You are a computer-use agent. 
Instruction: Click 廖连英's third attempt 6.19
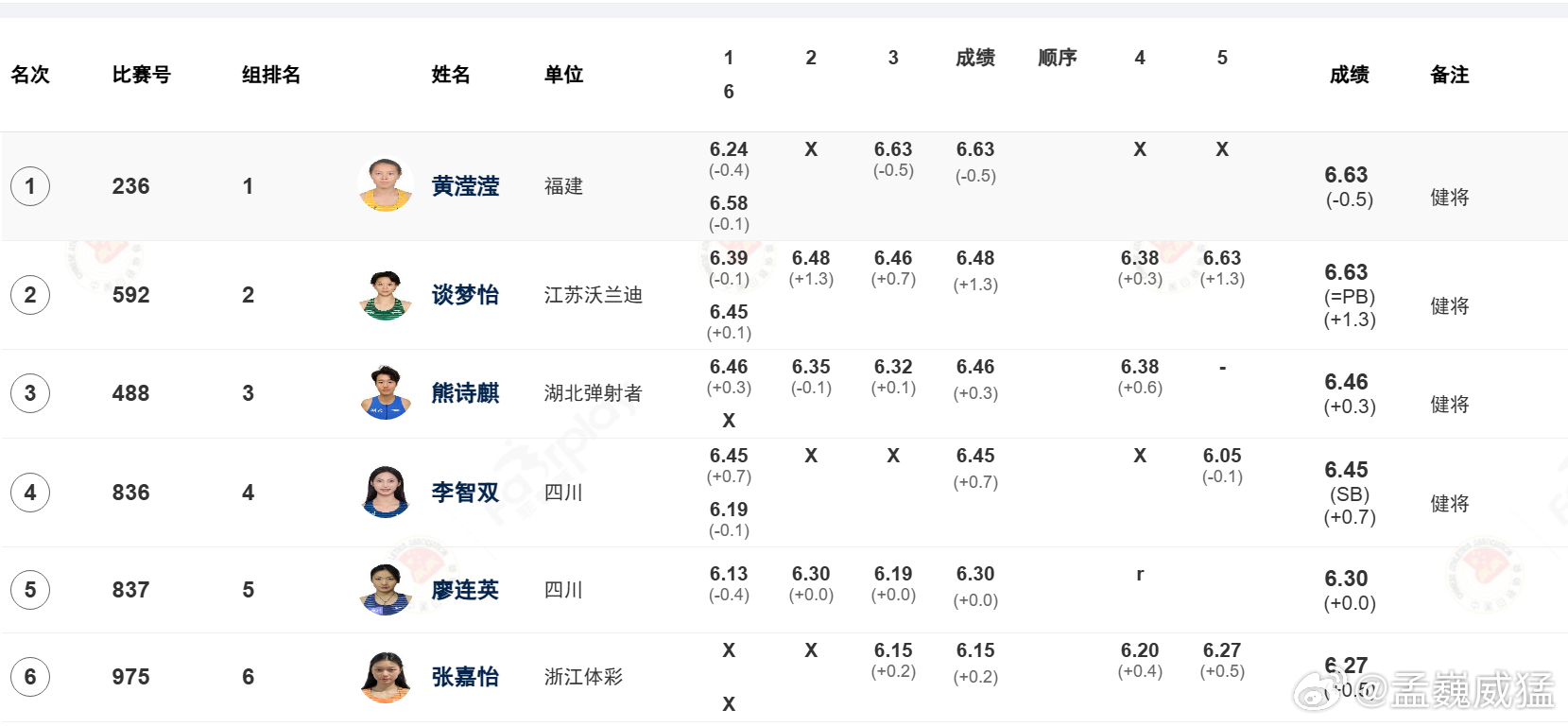pos(893,574)
